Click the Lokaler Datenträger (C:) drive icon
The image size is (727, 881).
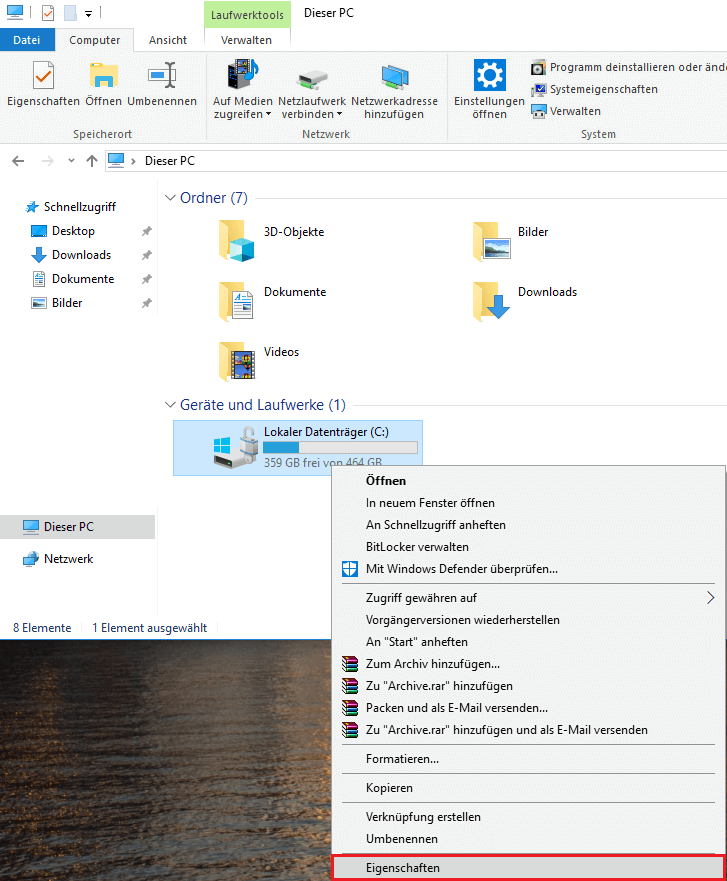(x=236, y=447)
